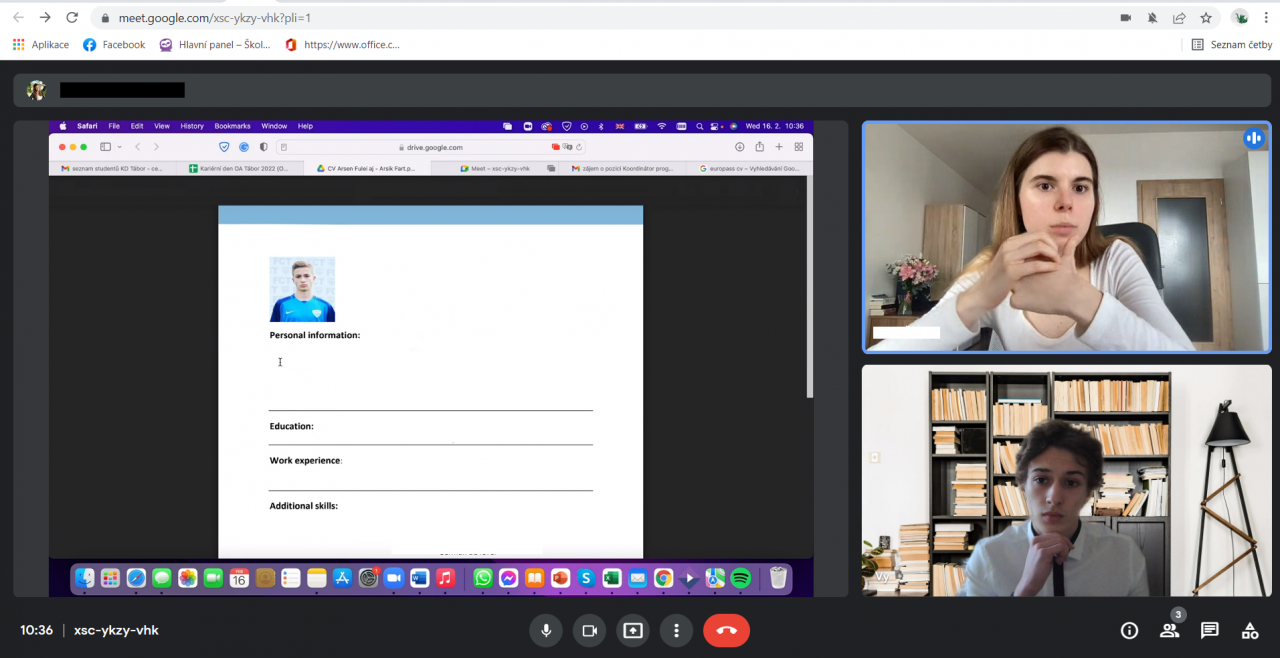Turn off the camera in call controls
Image resolution: width=1280 pixels, height=658 pixels.
coord(589,630)
